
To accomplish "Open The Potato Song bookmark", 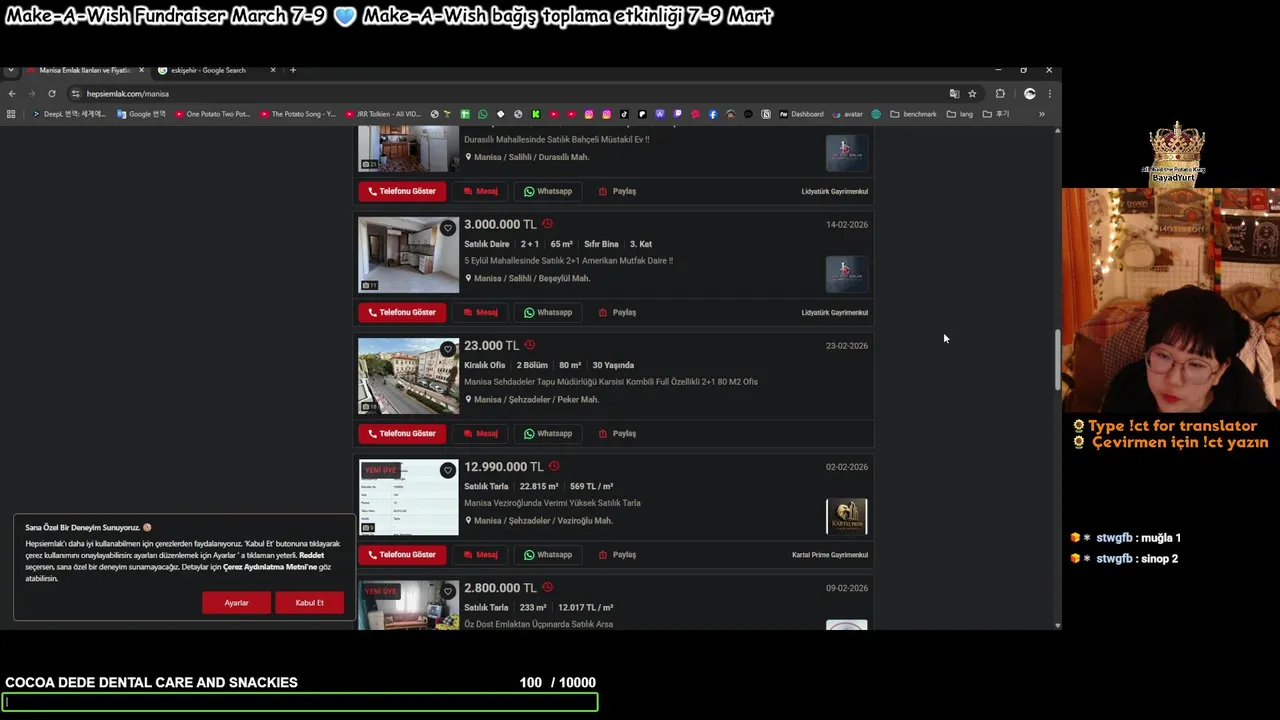I will coord(298,114).
